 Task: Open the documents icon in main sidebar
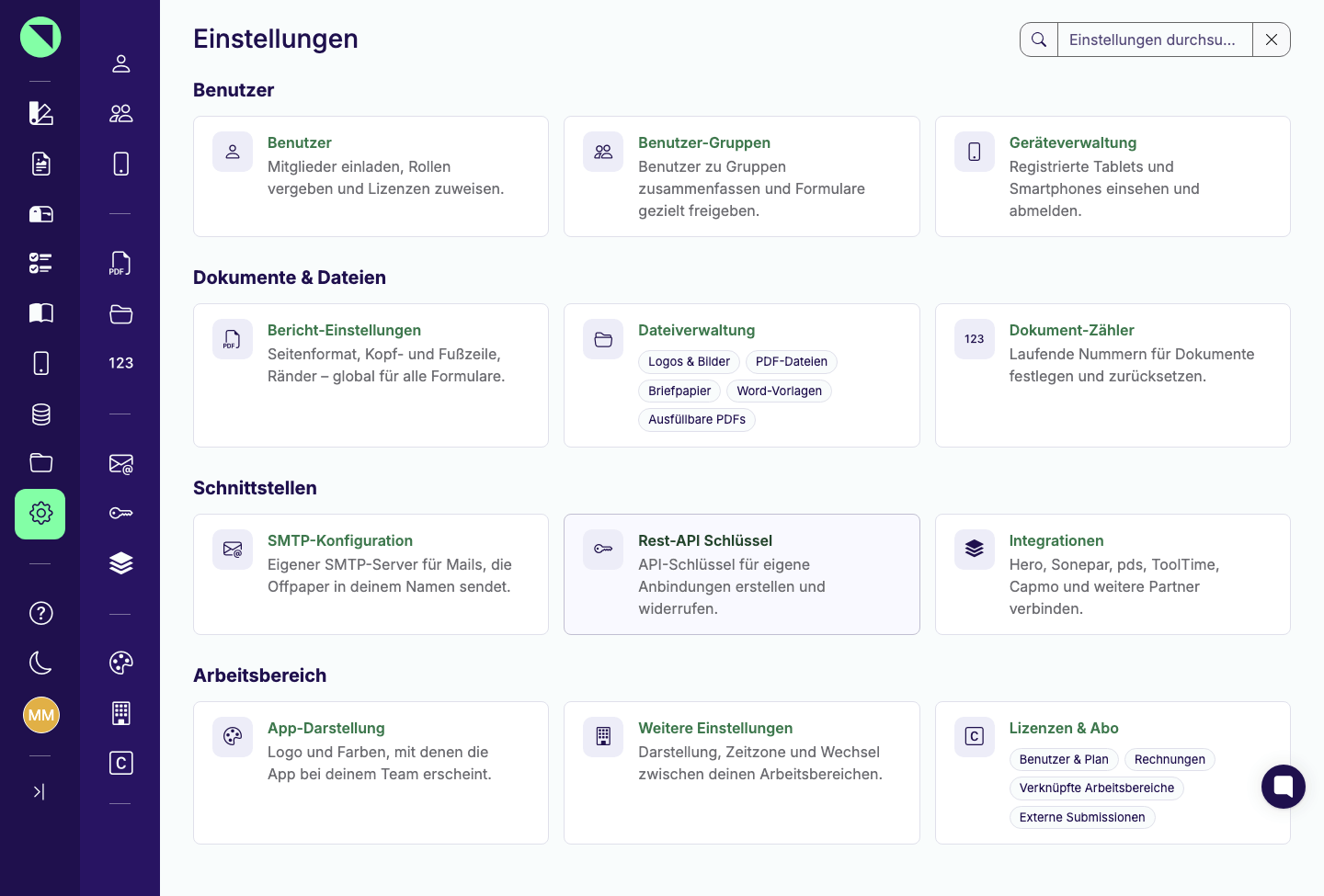(40, 164)
